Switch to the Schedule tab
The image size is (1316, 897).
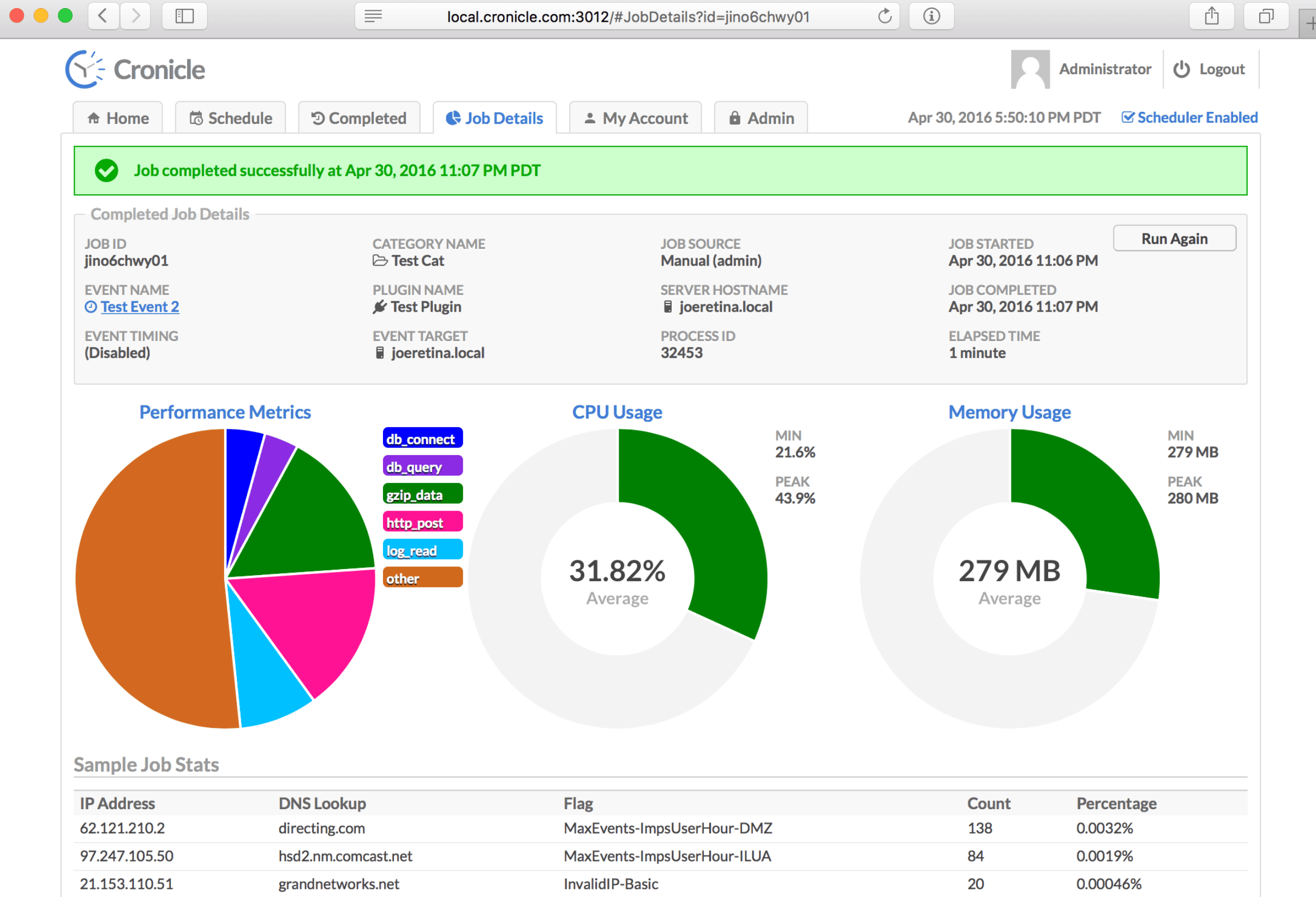[230, 118]
